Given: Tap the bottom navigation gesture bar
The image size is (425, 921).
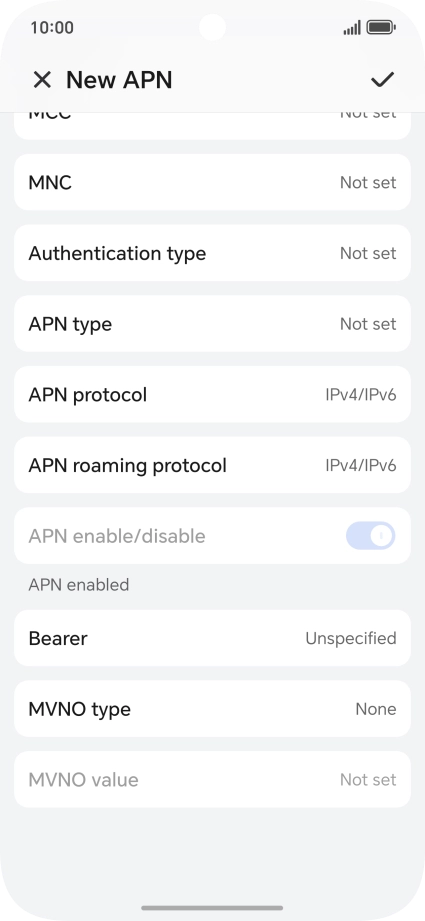Looking at the screenshot, I should point(212,907).
